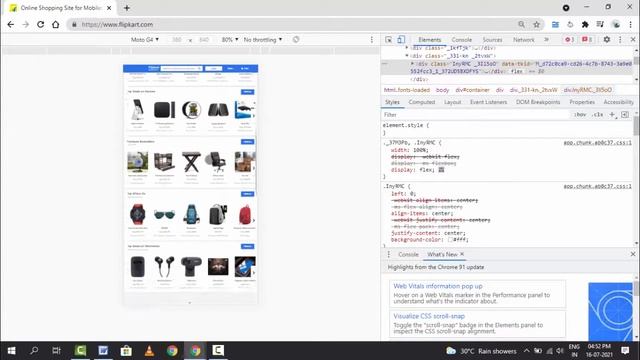Image resolution: width=640 pixels, height=360 pixels.
Task: Open the Properties tab
Action: coord(582,102)
